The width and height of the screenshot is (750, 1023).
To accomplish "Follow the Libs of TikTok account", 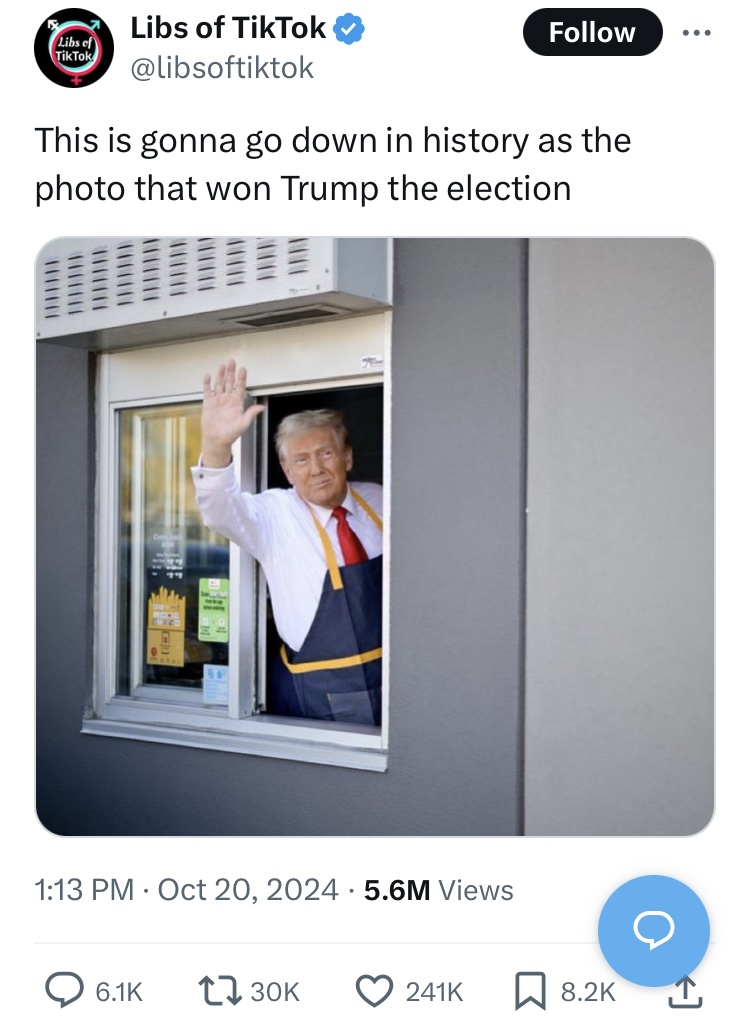I will pyautogui.click(x=592, y=32).
